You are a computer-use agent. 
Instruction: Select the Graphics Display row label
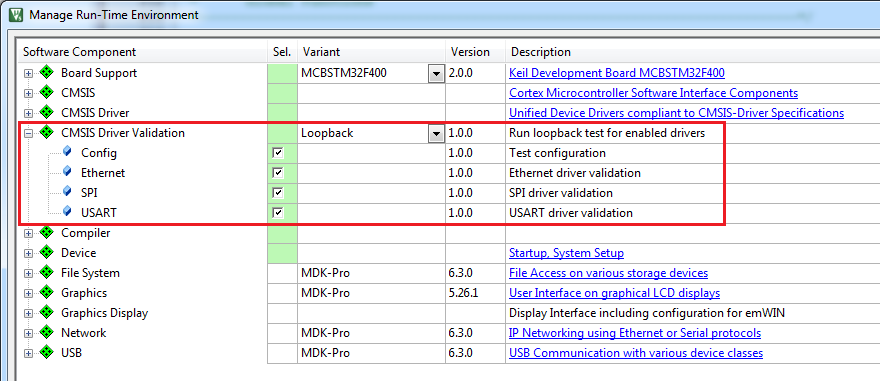(x=104, y=313)
